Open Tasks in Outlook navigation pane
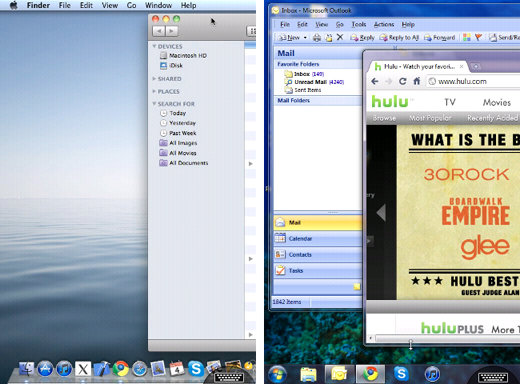The height and width of the screenshot is (384, 520). 318,271
